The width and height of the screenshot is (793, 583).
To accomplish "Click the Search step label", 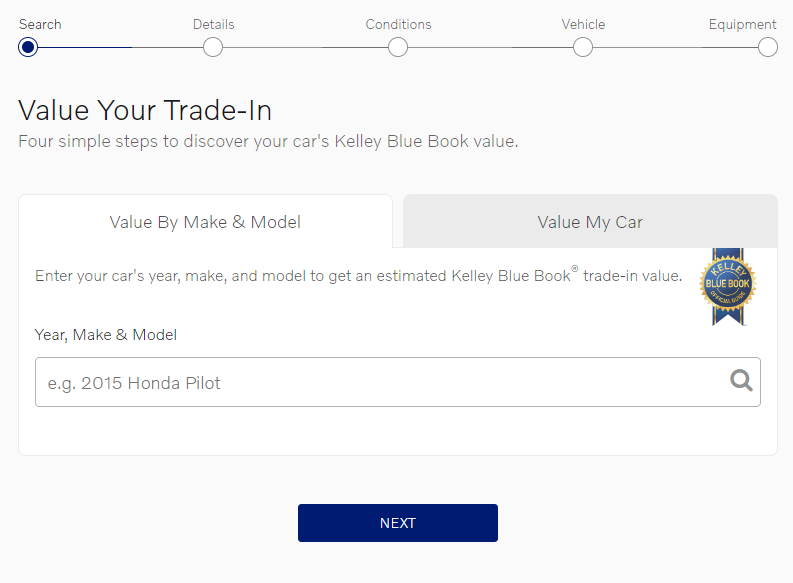I will [x=40, y=24].
